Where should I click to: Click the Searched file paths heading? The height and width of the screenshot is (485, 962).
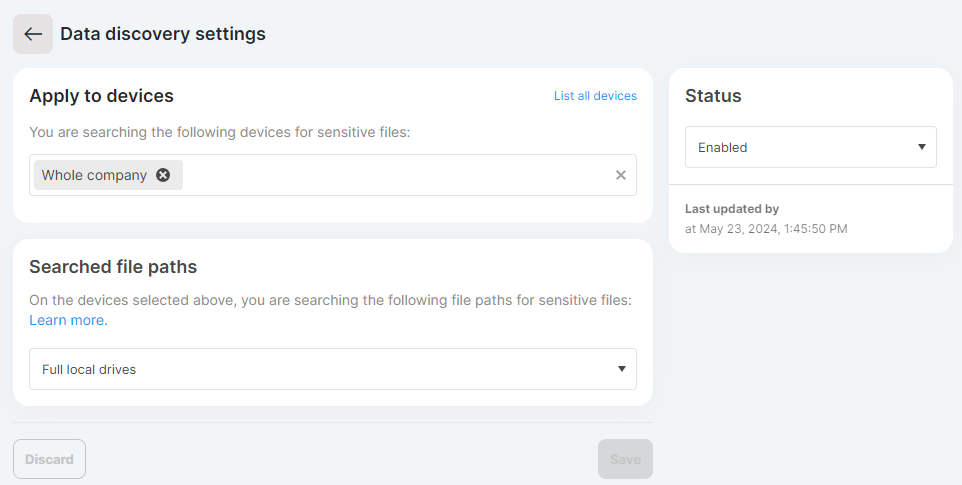pos(114,267)
